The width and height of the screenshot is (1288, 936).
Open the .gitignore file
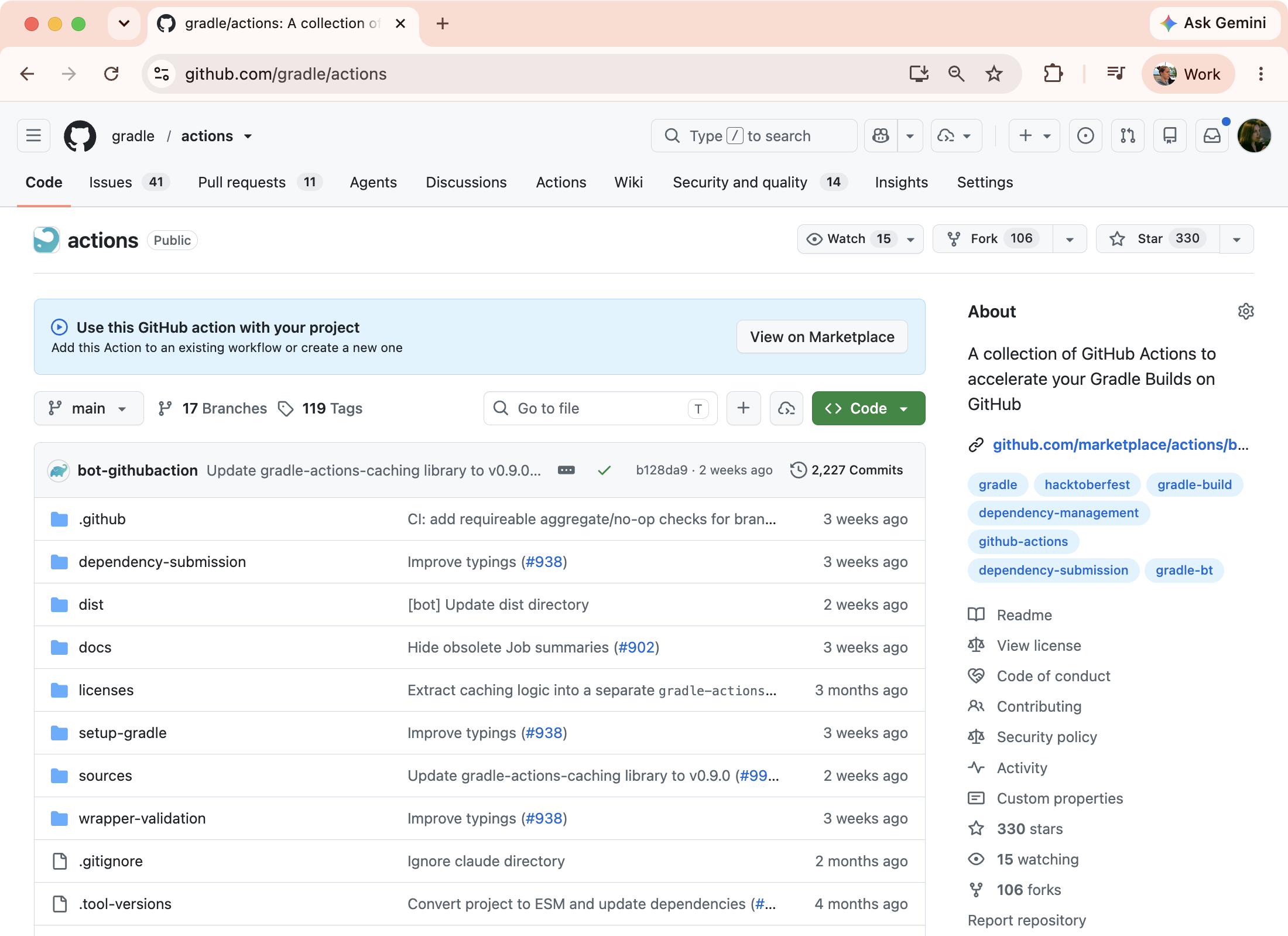click(111, 861)
